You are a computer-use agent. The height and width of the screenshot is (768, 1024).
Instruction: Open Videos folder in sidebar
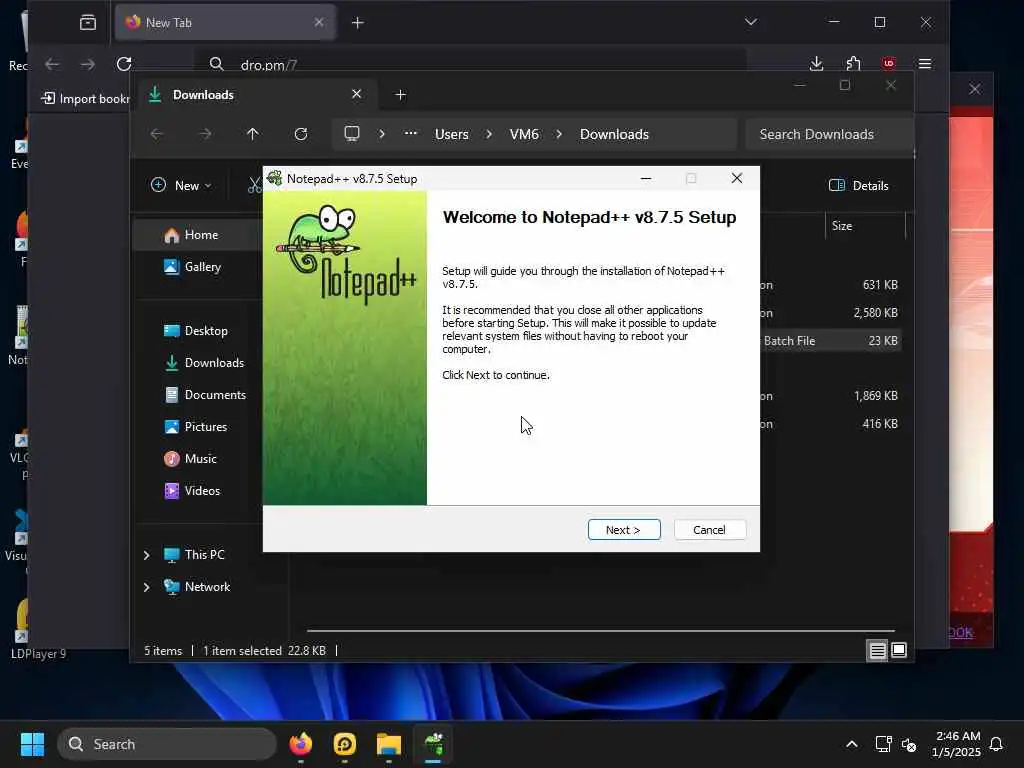[x=202, y=490]
